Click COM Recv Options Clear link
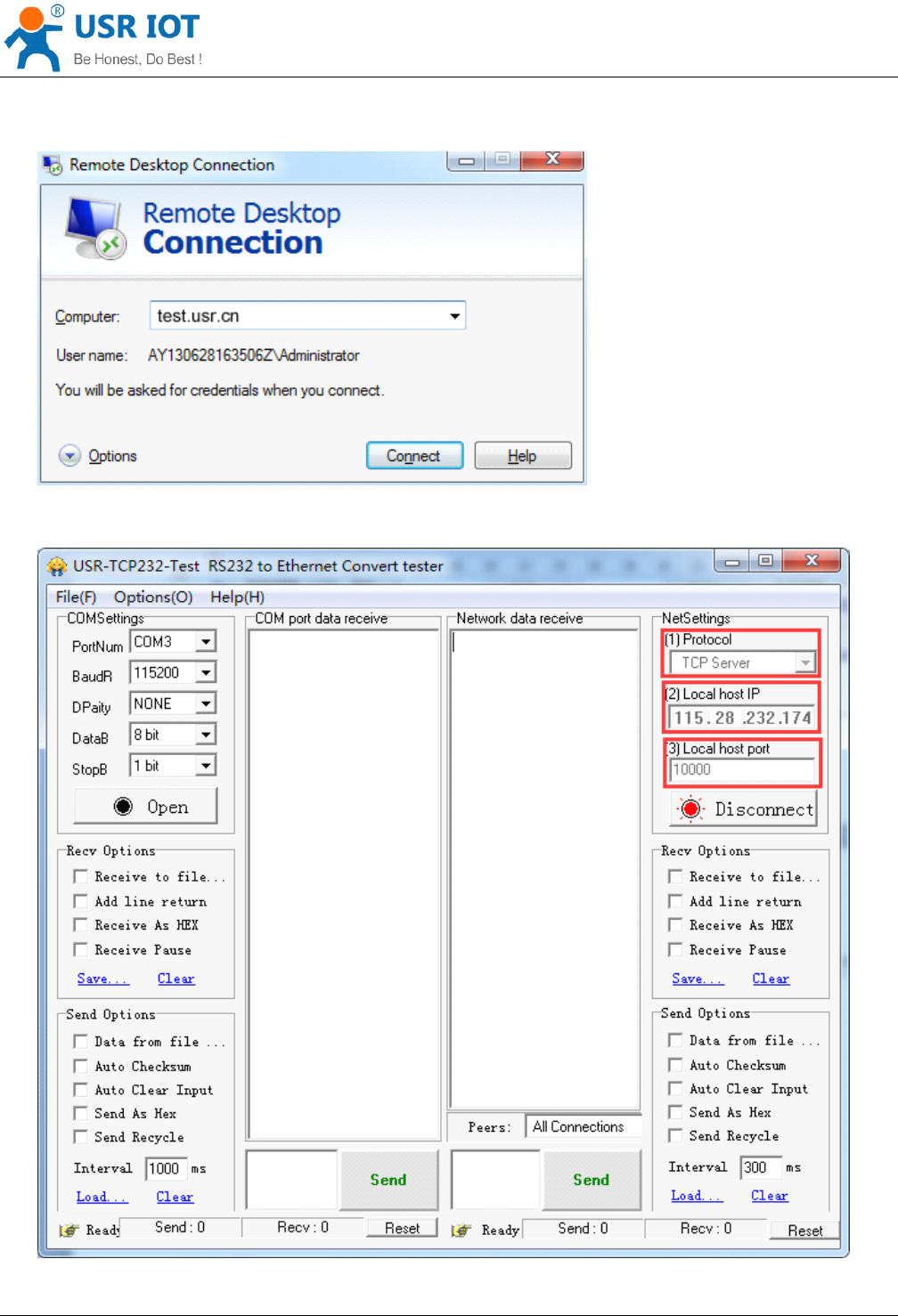This screenshot has width=898, height=1316. pos(176,979)
